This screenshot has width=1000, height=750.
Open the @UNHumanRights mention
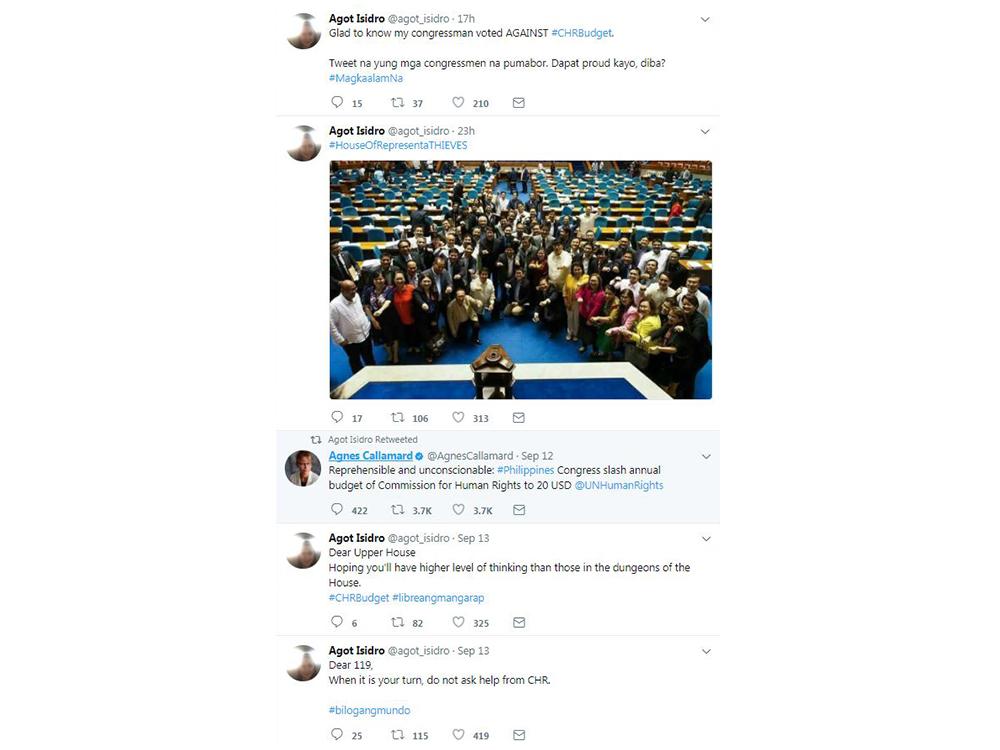pos(619,485)
